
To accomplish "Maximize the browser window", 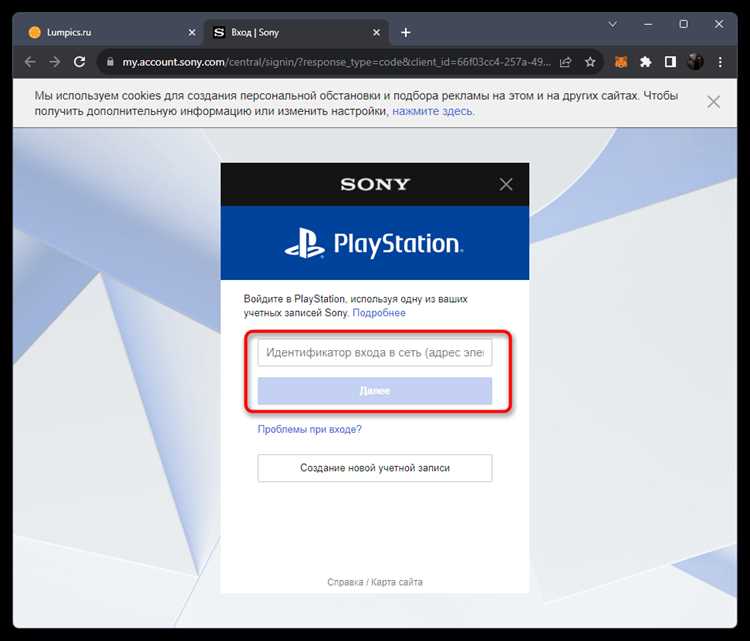I will 684,24.
